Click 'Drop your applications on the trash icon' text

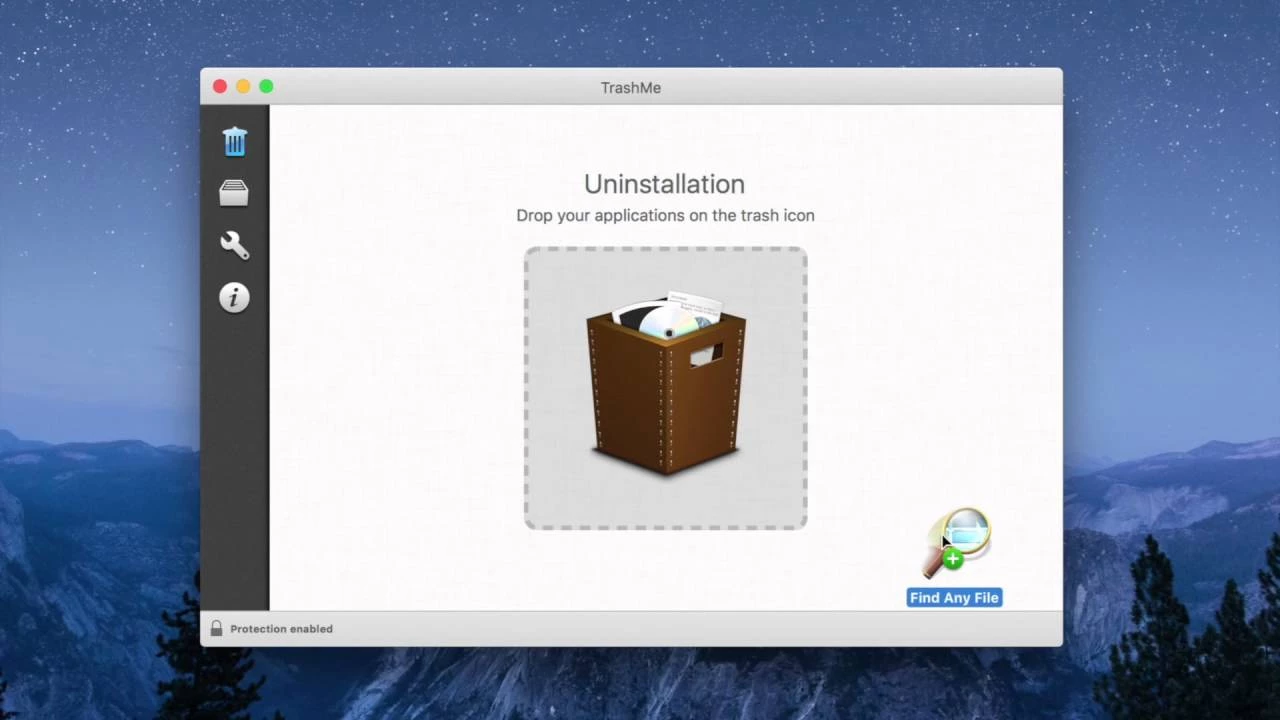665,215
